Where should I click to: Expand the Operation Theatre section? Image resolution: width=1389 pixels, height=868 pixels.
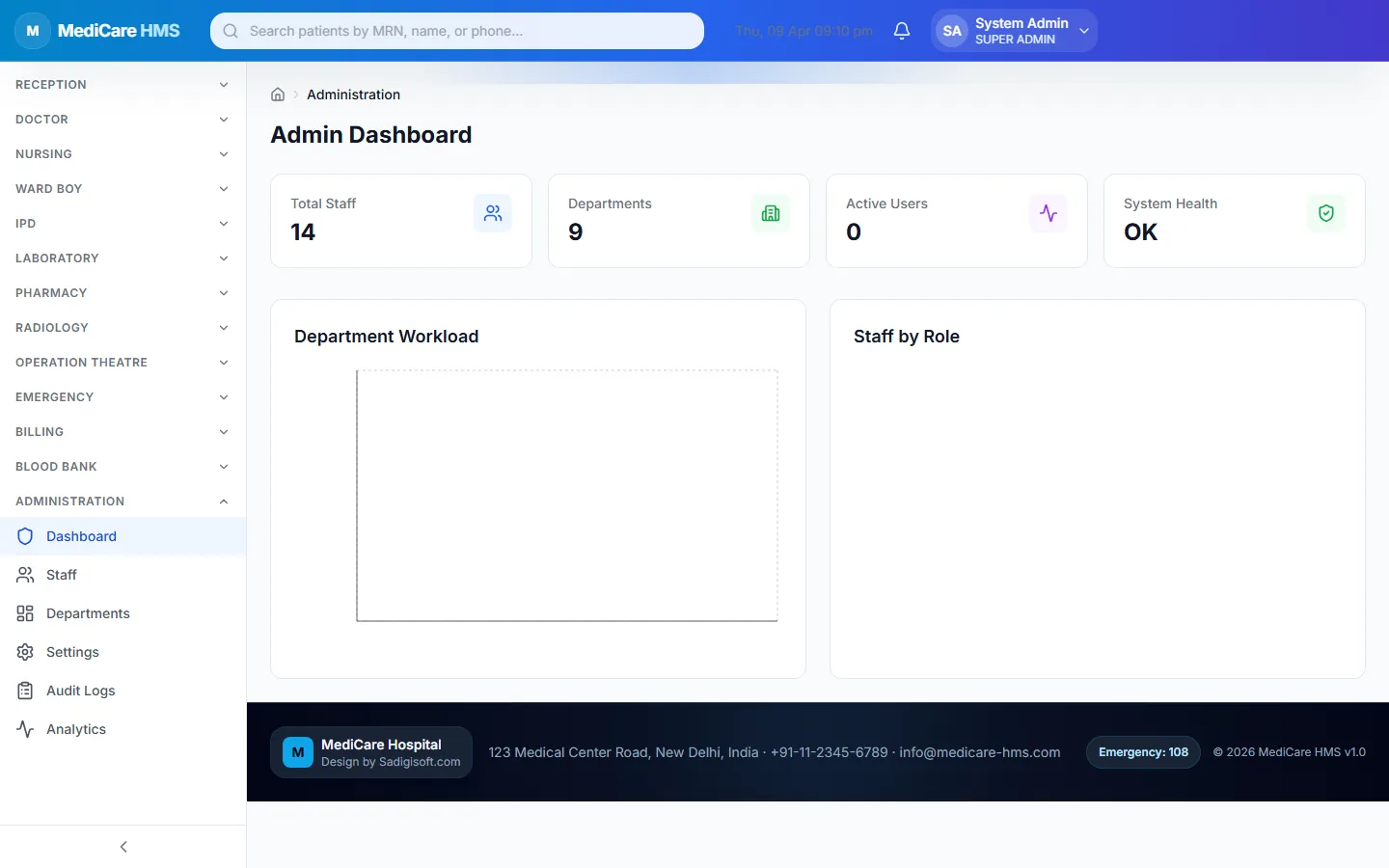pyautogui.click(x=123, y=363)
